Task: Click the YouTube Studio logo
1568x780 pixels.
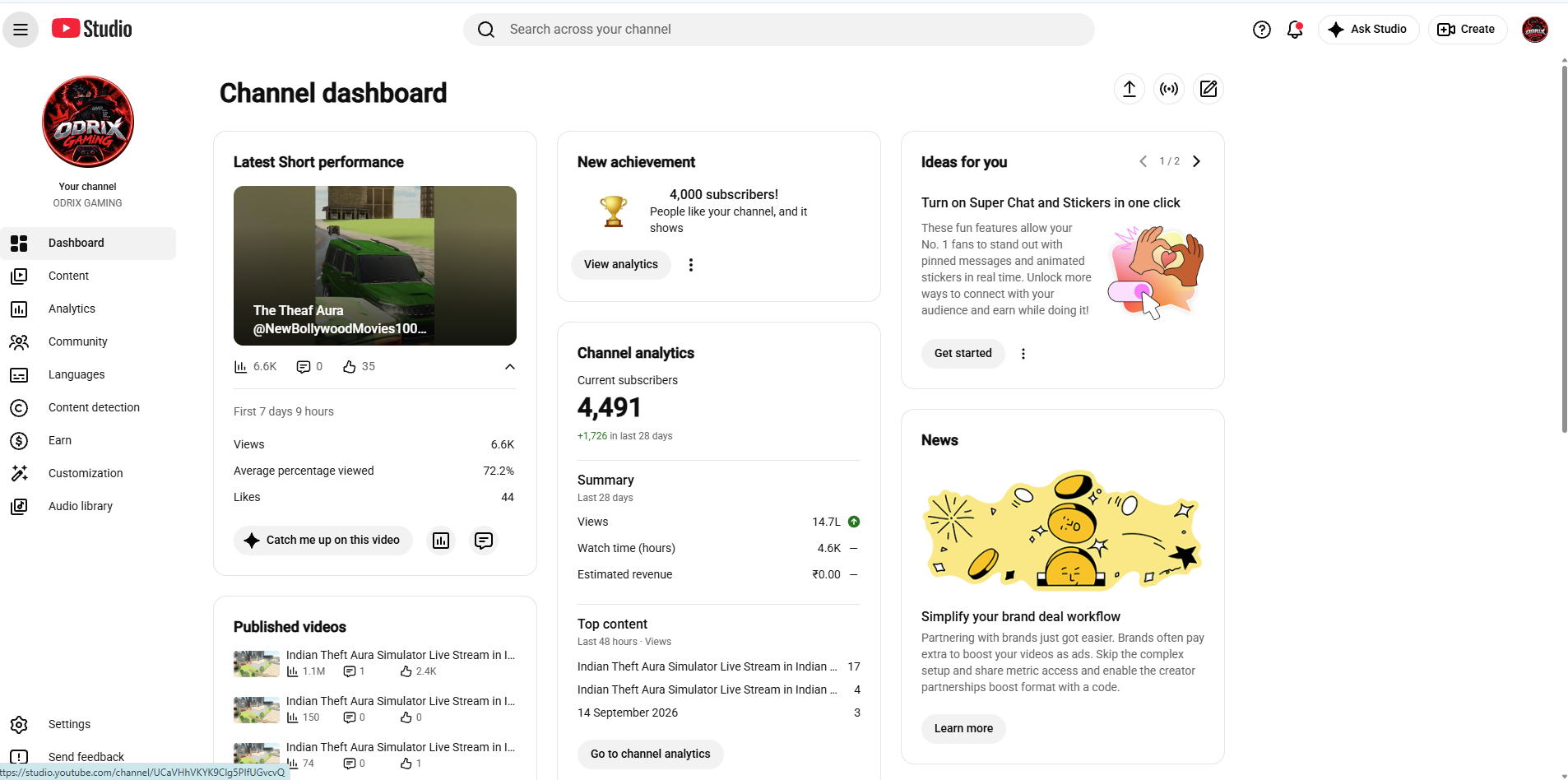Action: pos(92,29)
